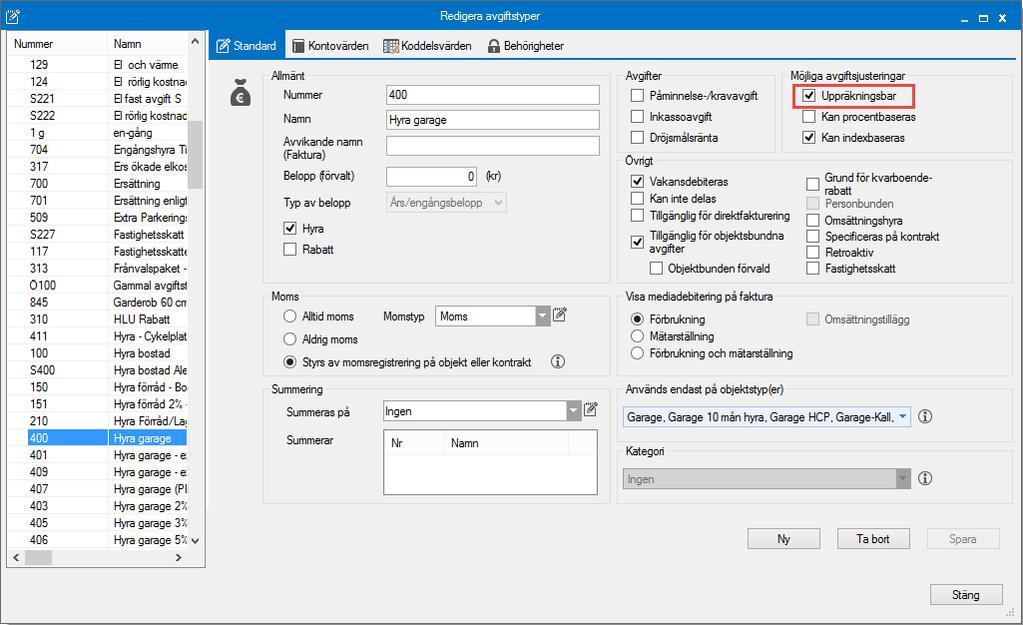The height and width of the screenshot is (625, 1023).
Task: Toggle Kan indexbaseras checkbox
Action: pos(809,138)
